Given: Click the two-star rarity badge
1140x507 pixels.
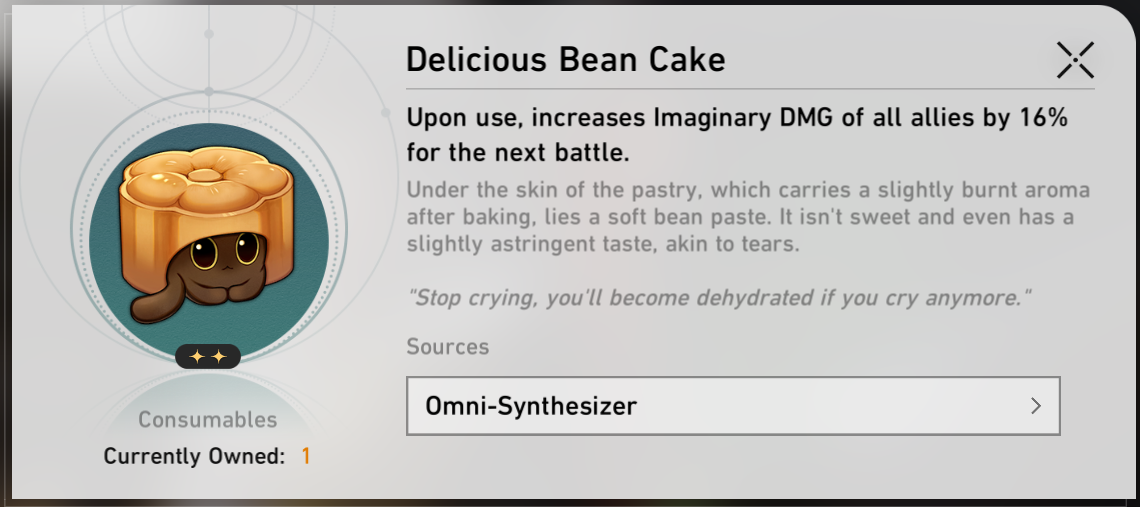Looking at the screenshot, I should point(208,356).
